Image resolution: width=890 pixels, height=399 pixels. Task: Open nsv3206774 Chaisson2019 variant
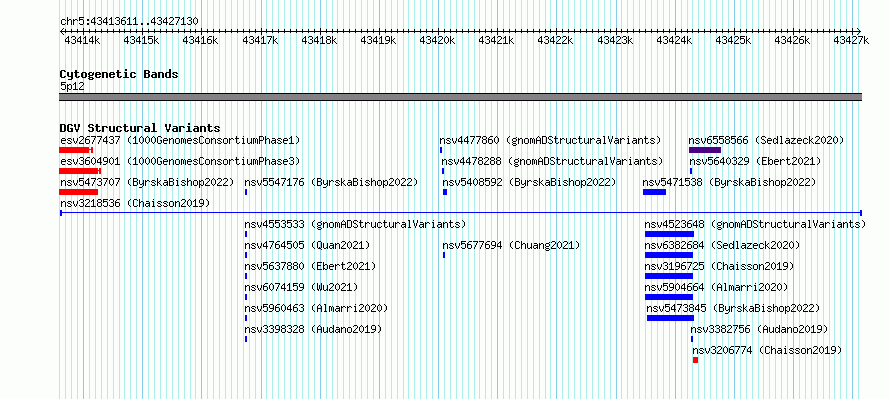[x=767, y=350]
